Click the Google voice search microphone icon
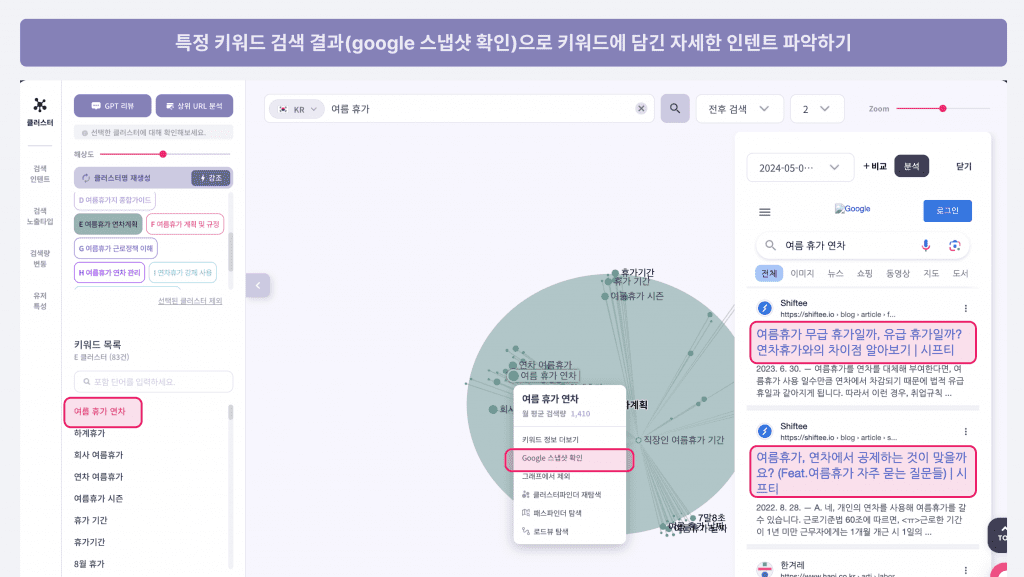The height and width of the screenshot is (577, 1024). coord(925,245)
